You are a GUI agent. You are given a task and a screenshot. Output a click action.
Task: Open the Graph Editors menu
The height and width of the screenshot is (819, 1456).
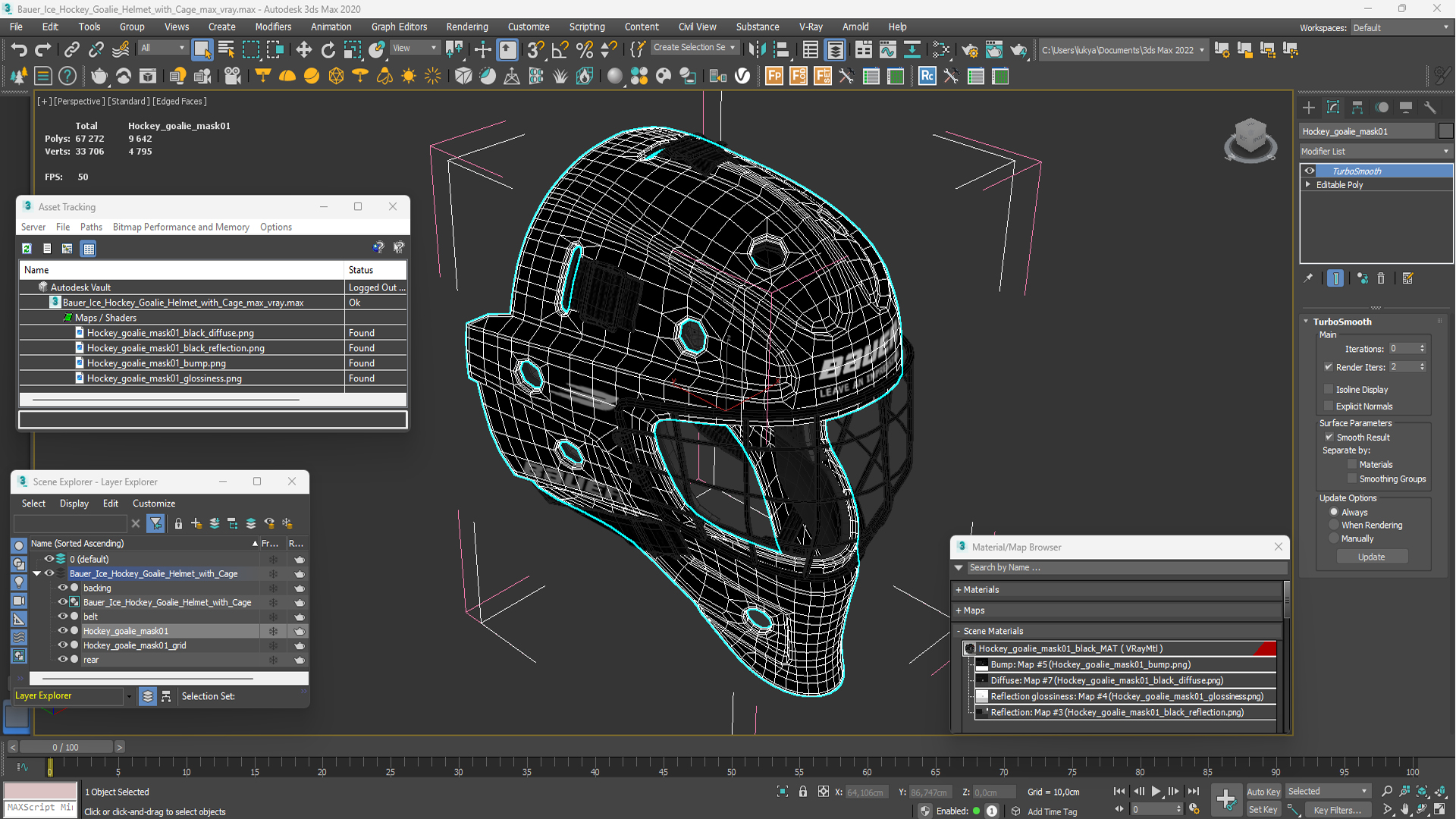399,27
